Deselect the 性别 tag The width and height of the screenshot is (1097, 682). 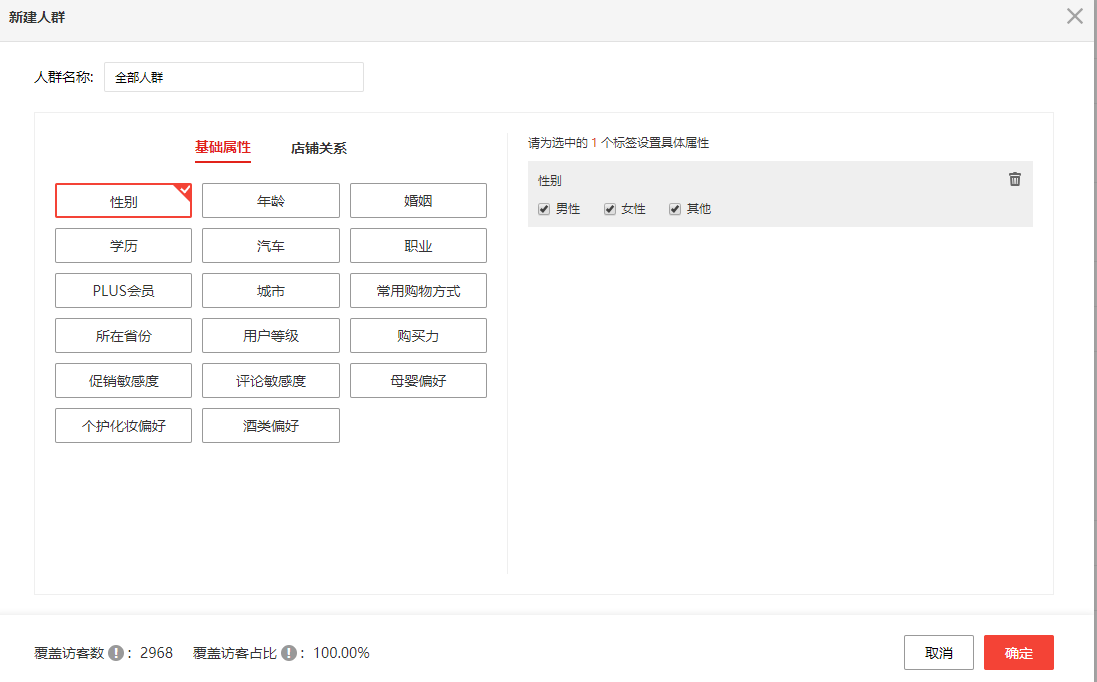pyautogui.click(x=123, y=201)
